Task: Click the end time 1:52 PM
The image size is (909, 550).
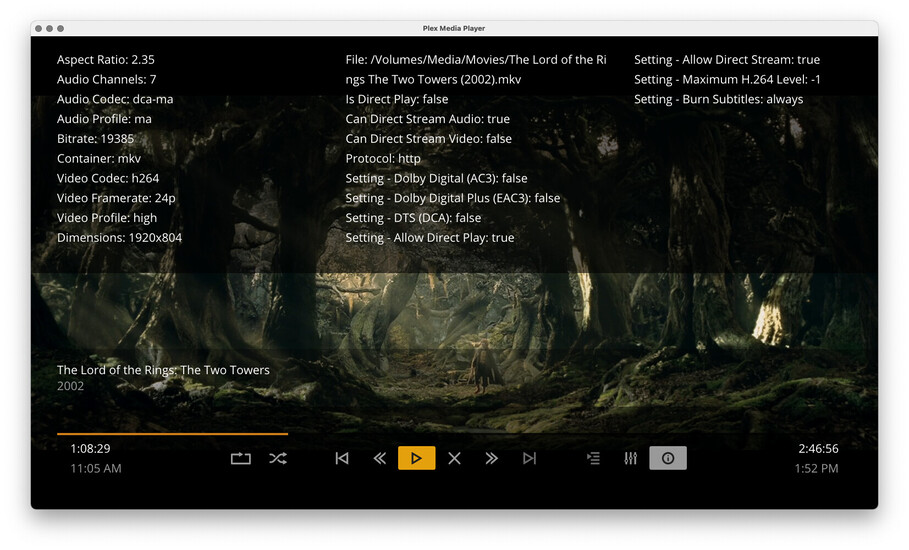Action: (816, 468)
